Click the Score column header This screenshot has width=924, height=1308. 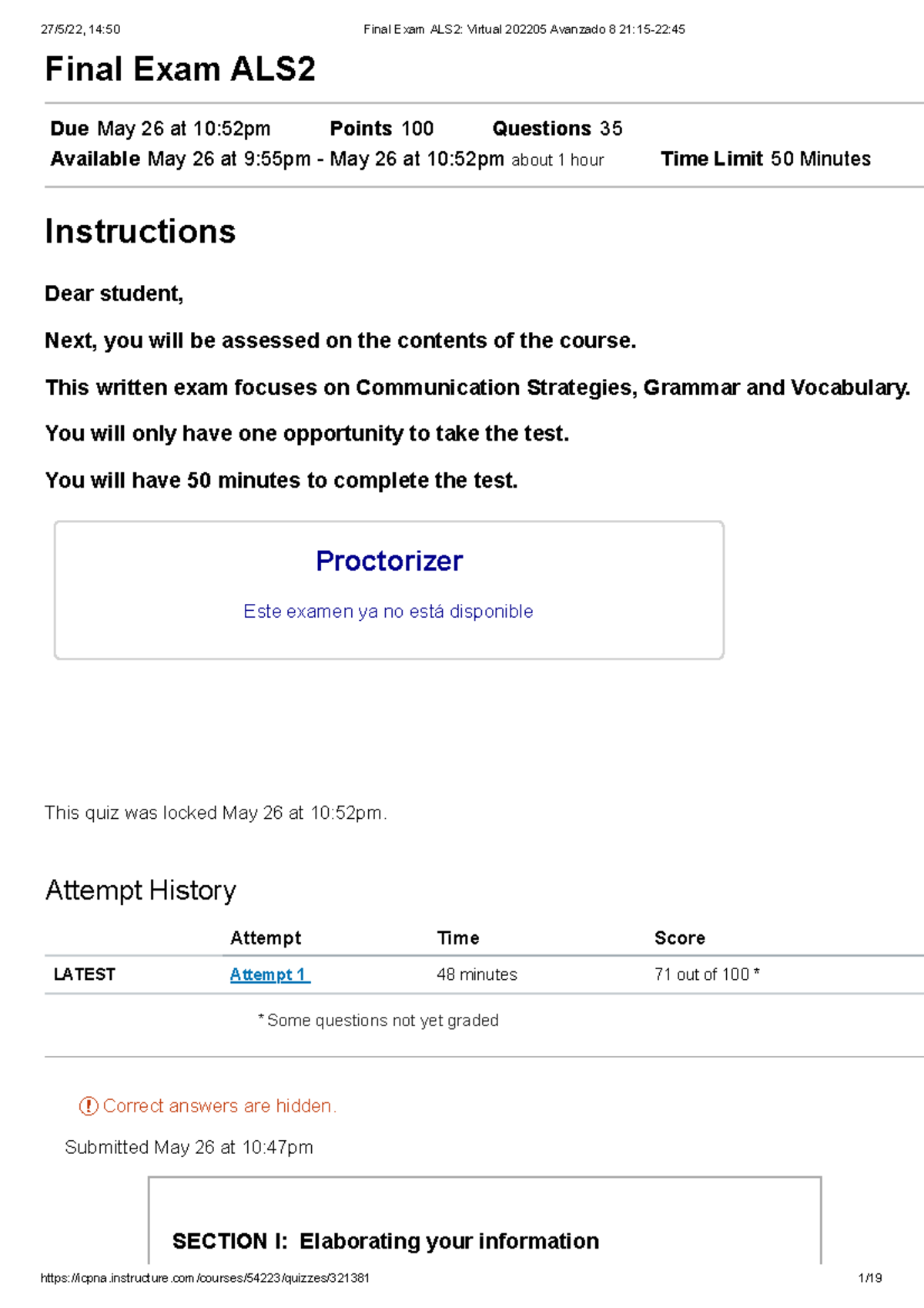point(679,938)
